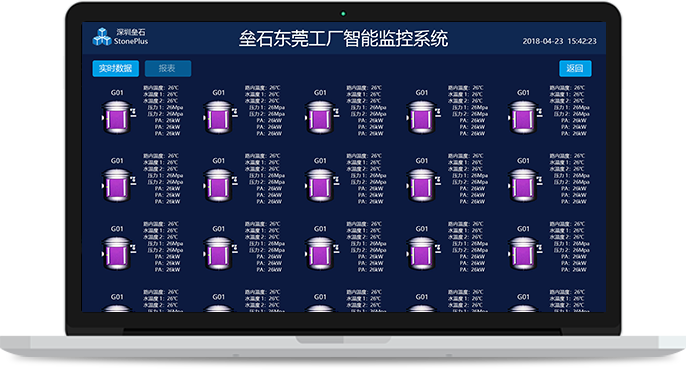Choose G01 tank icon, third row fourth column

423,253
